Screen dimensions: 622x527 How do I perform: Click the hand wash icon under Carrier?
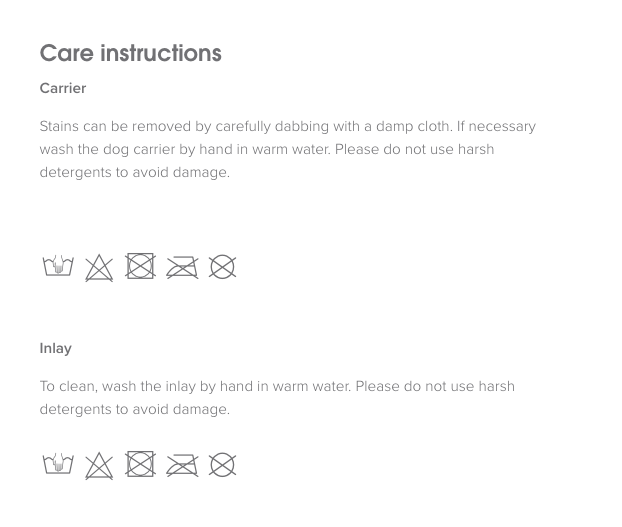(58, 266)
